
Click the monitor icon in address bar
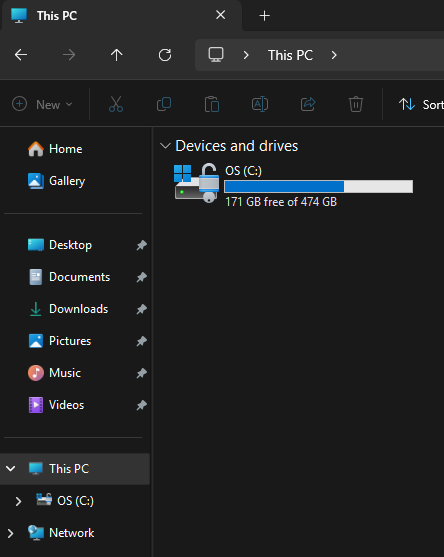(x=216, y=55)
